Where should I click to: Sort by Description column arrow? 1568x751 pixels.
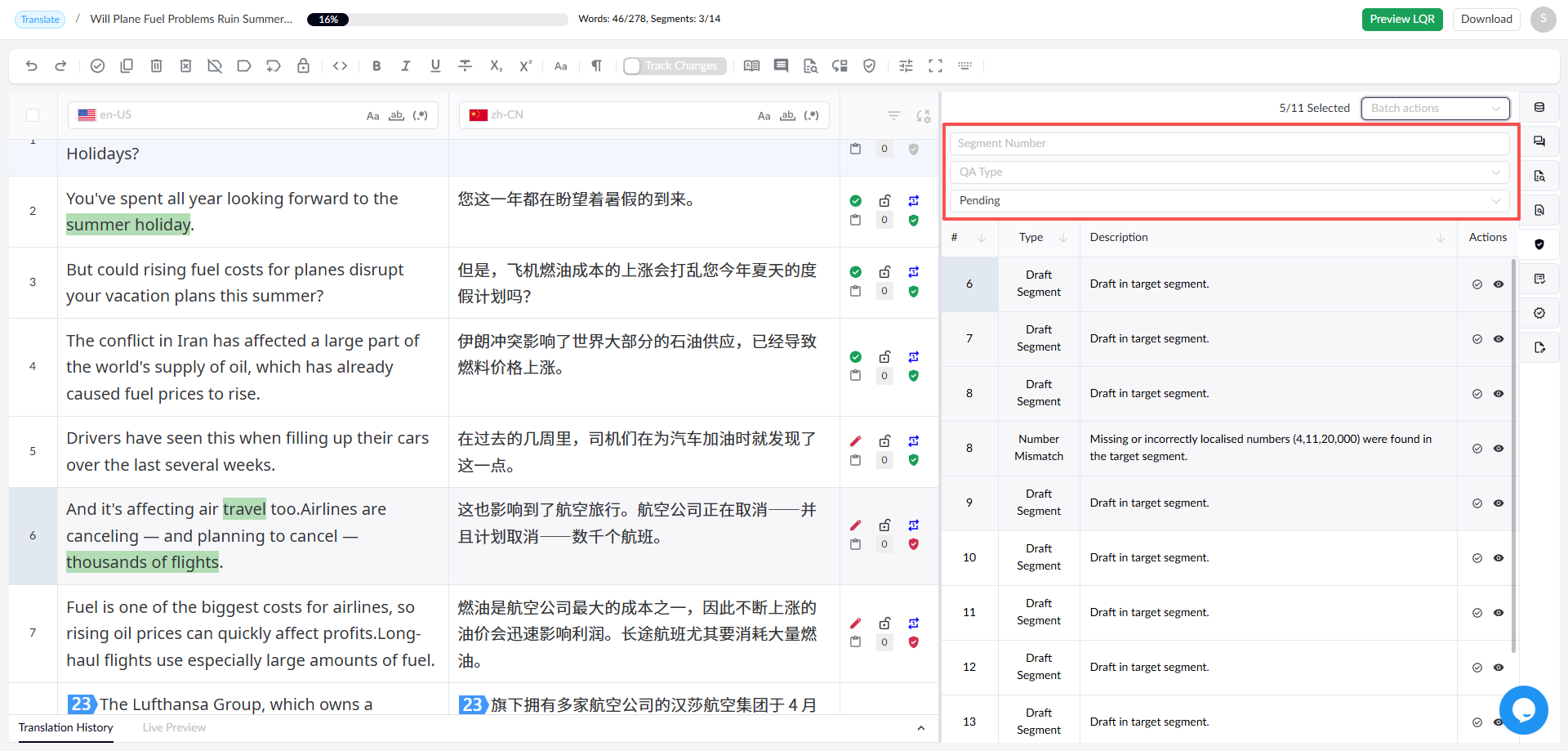(1441, 238)
